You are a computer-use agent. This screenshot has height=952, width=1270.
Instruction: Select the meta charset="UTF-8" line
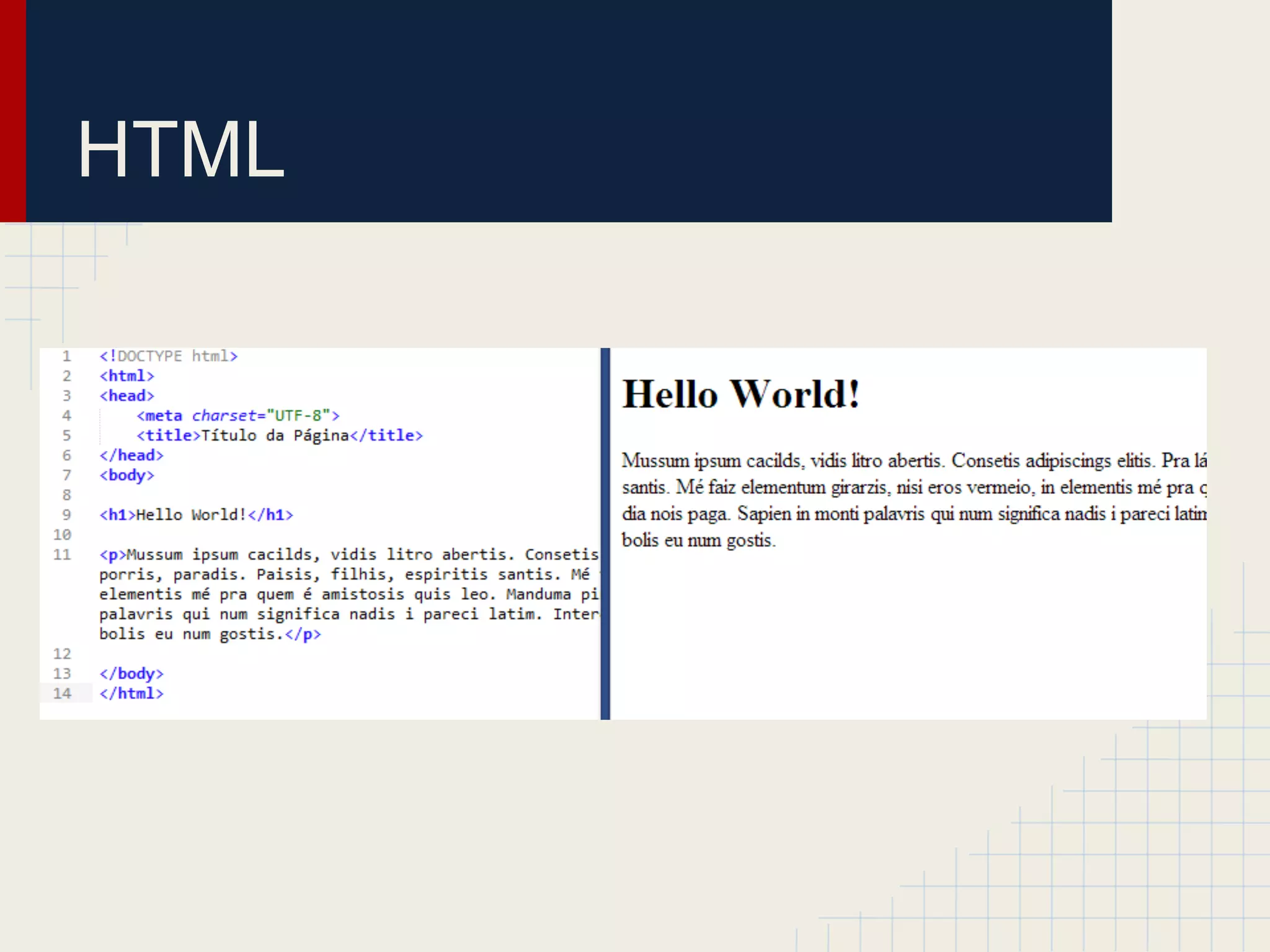click(238, 416)
